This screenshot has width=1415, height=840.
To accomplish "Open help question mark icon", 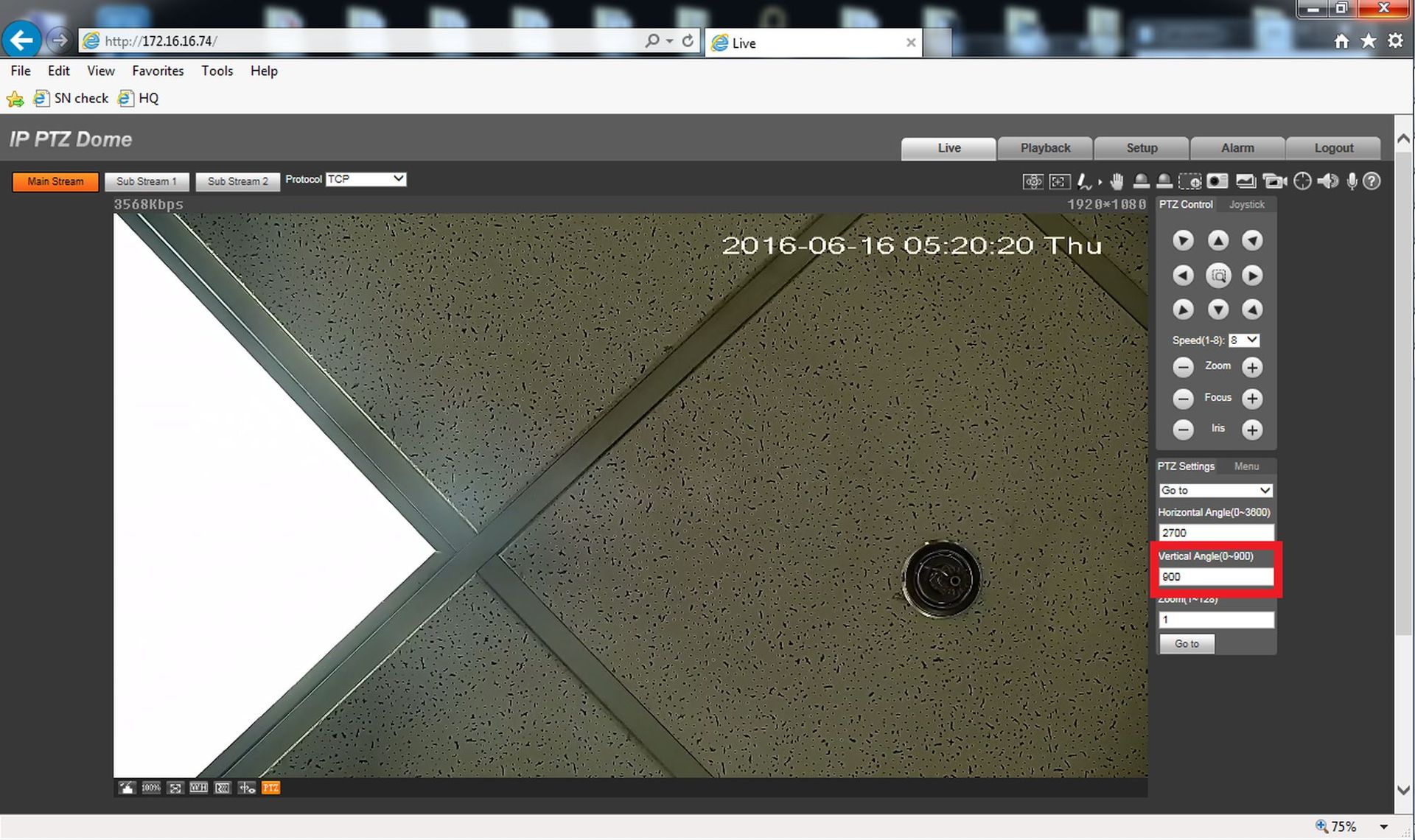I will pyautogui.click(x=1372, y=181).
